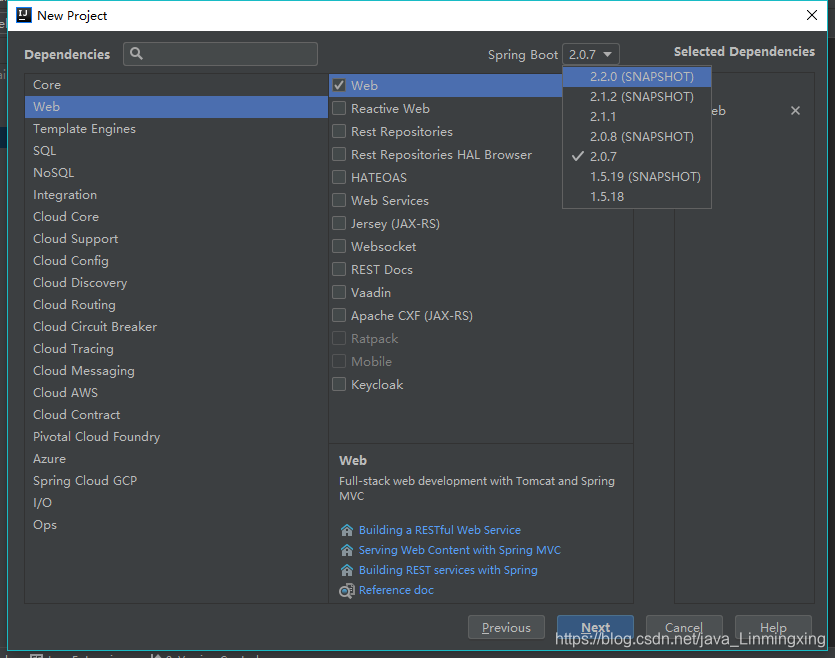
Task: Select the Cloud Contract category
Action: [176, 415]
